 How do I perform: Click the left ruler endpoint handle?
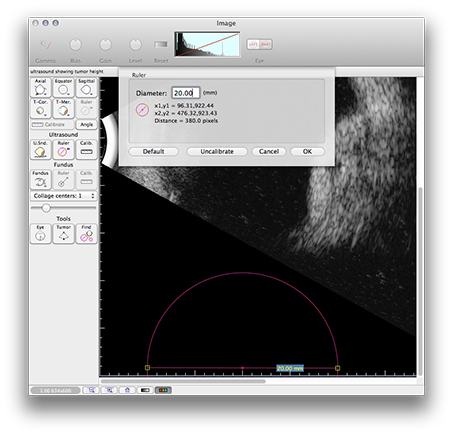(147, 368)
